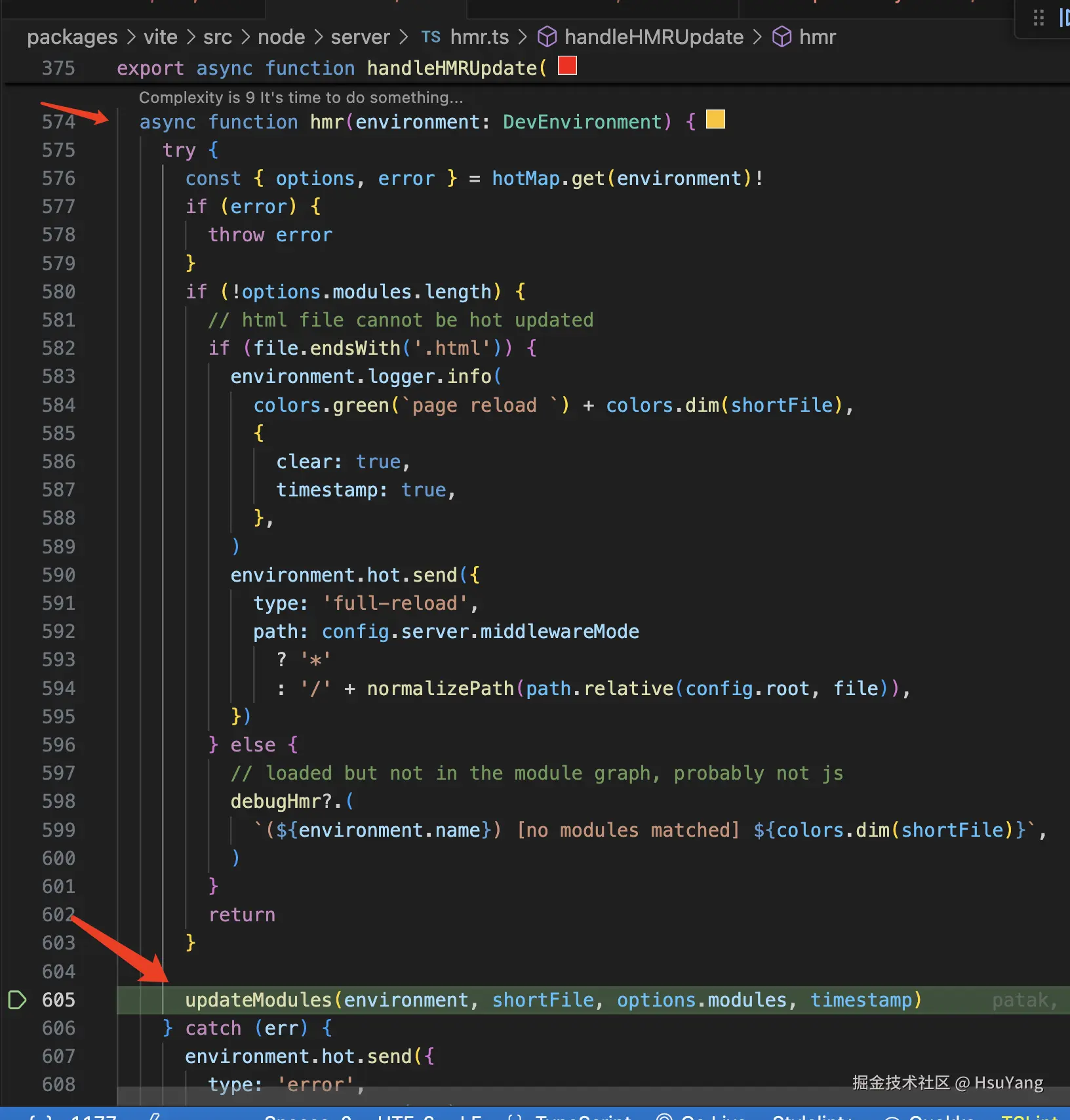Click 'throw' keyword on line 578
This screenshot has height=1120, width=1070.
(x=236, y=235)
